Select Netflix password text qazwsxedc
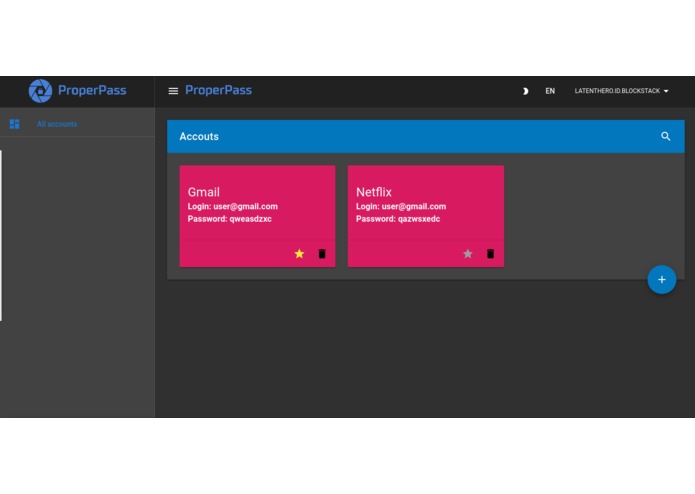The height and width of the screenshot is (494, 695). point(419,219)
